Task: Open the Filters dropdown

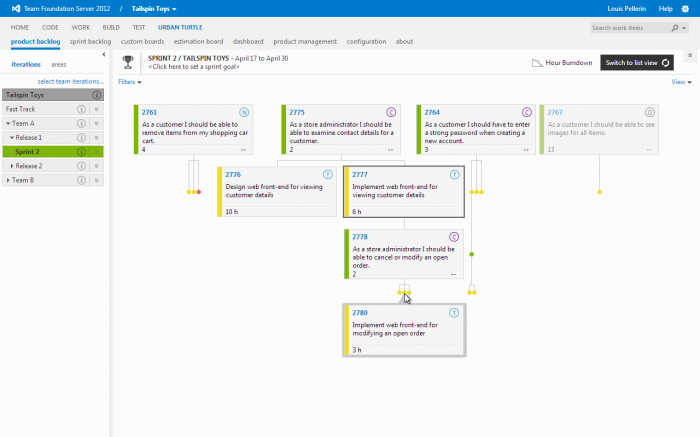Action: pos(129,82)
